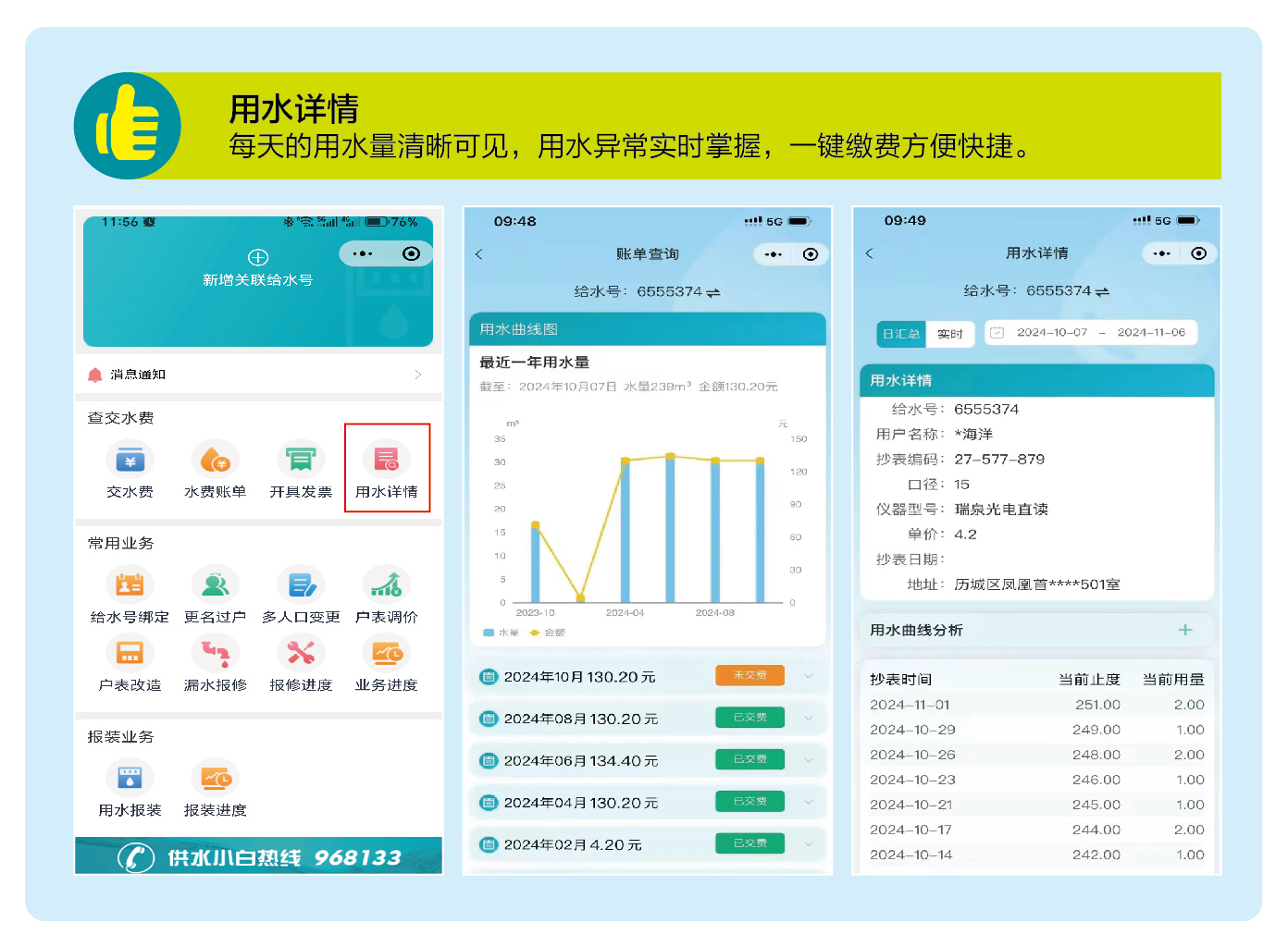Tap the 给水号绑定 account binding icon

pos(130,585)
